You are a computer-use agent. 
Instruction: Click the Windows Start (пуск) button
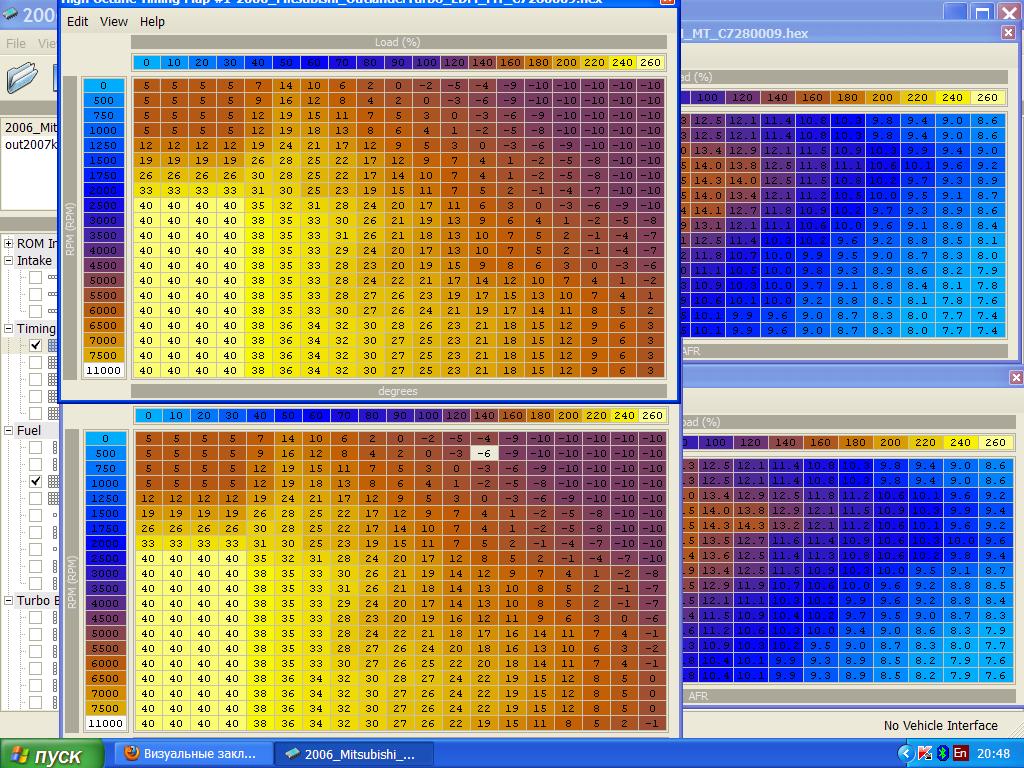coord(52,754)
